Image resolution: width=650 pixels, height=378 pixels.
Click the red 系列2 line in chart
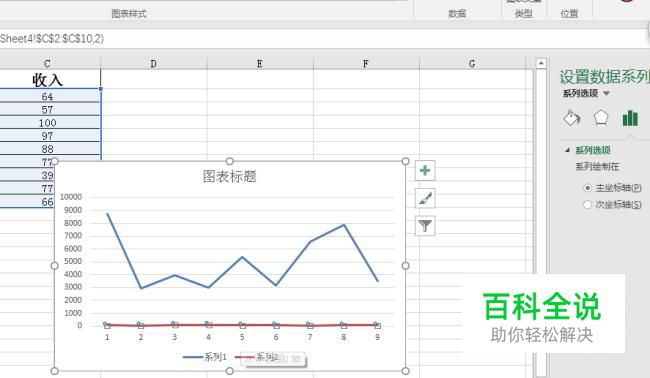coord(242,325)
